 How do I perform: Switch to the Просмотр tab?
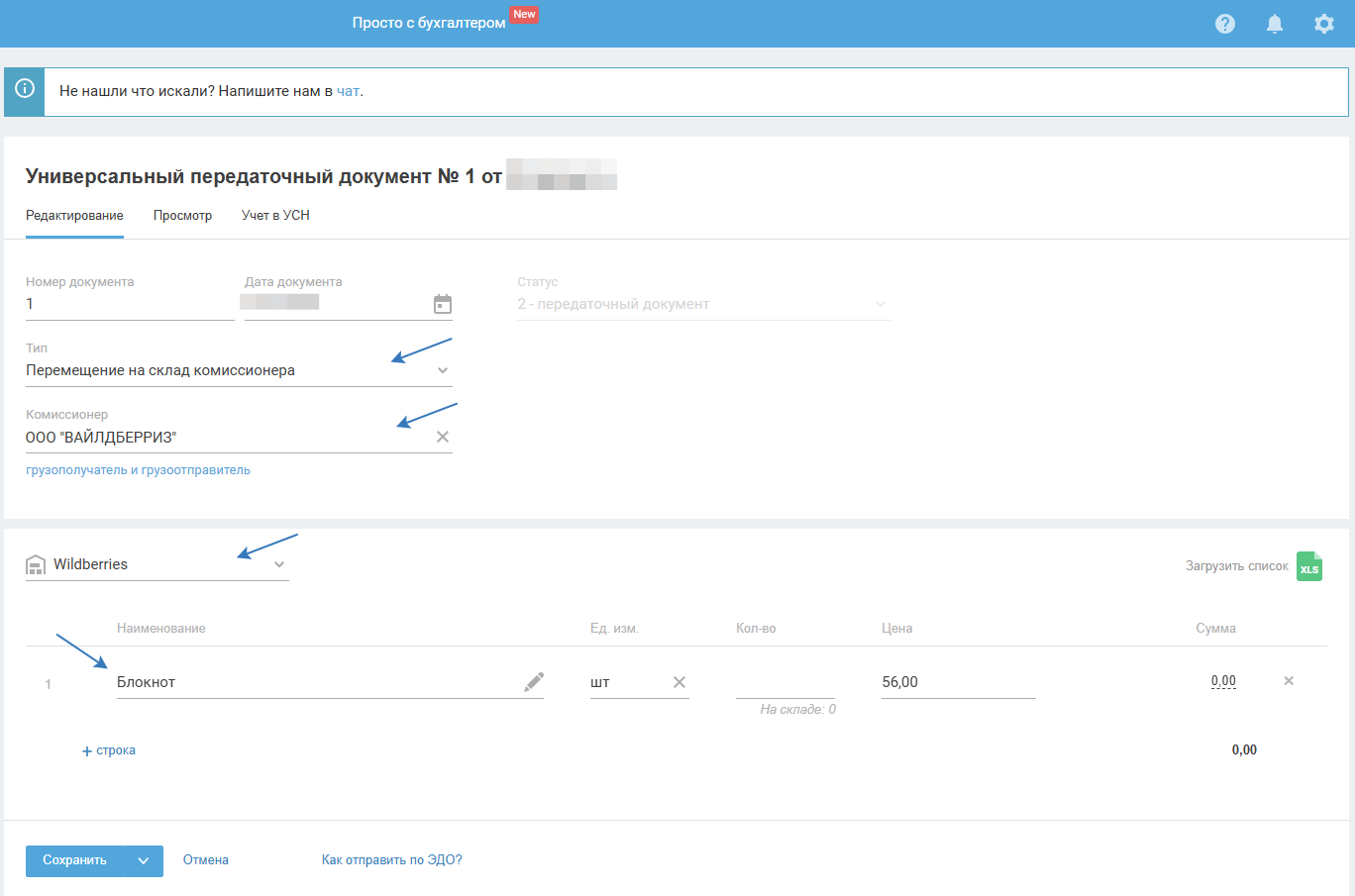click(x=182, y=216)
